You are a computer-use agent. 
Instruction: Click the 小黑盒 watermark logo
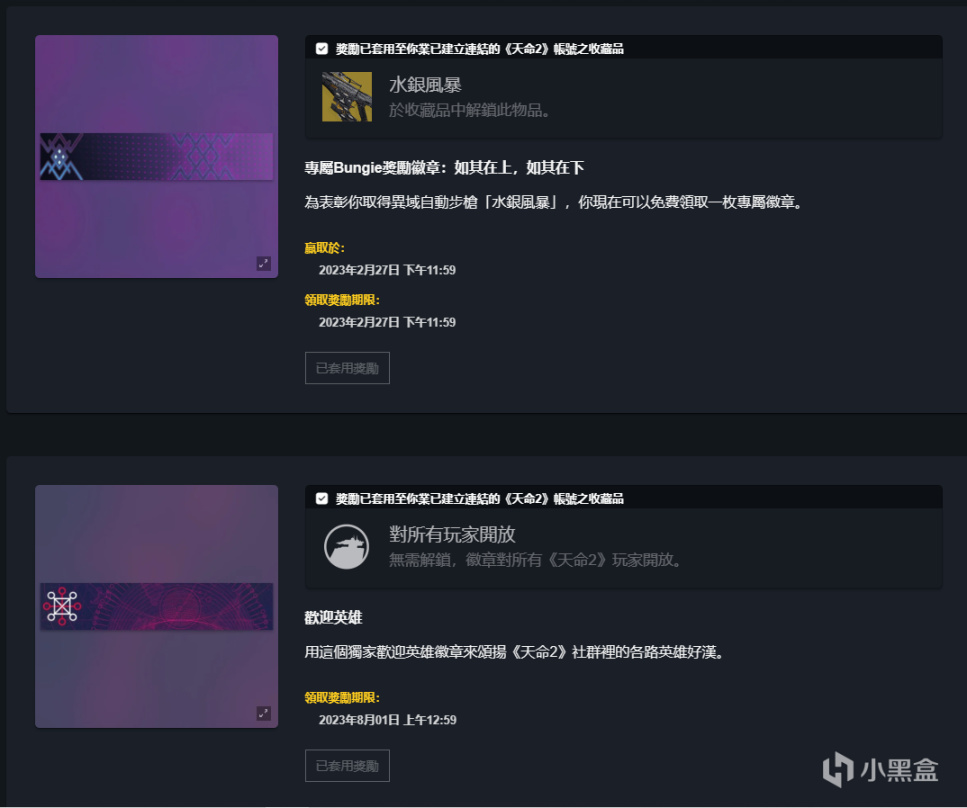click(x=880, y=769)
